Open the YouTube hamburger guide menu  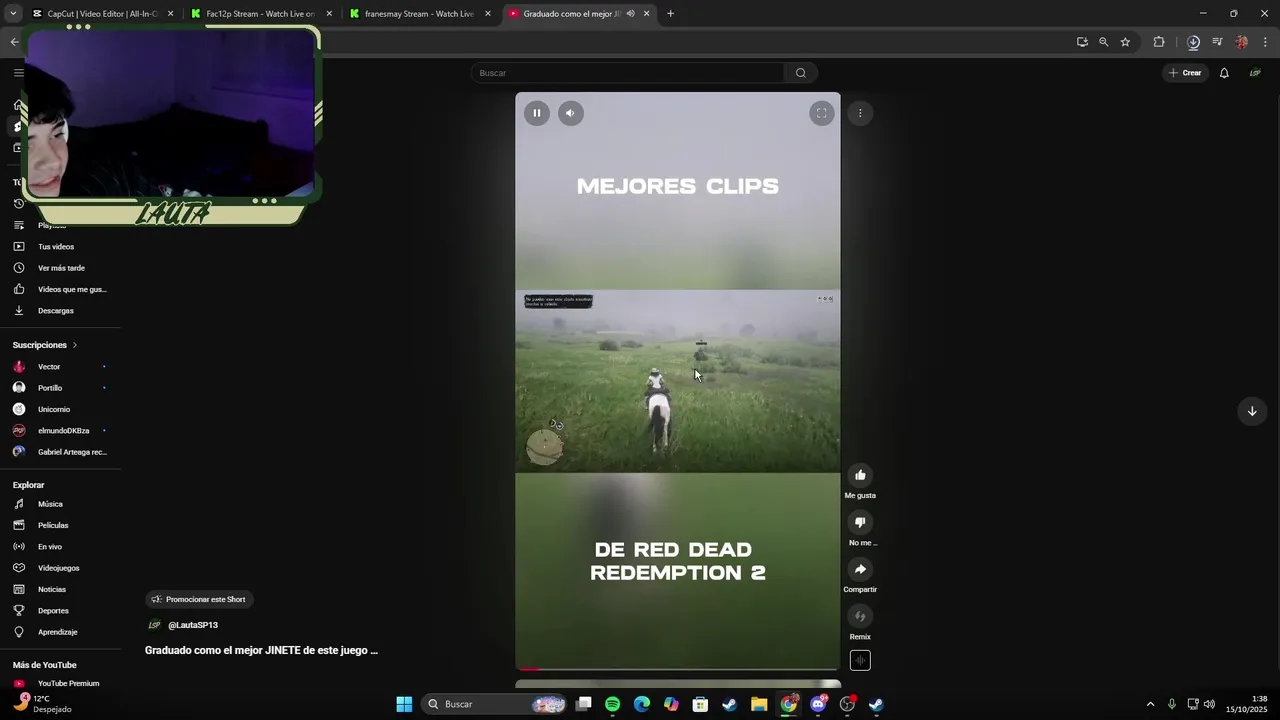[18, 73]
